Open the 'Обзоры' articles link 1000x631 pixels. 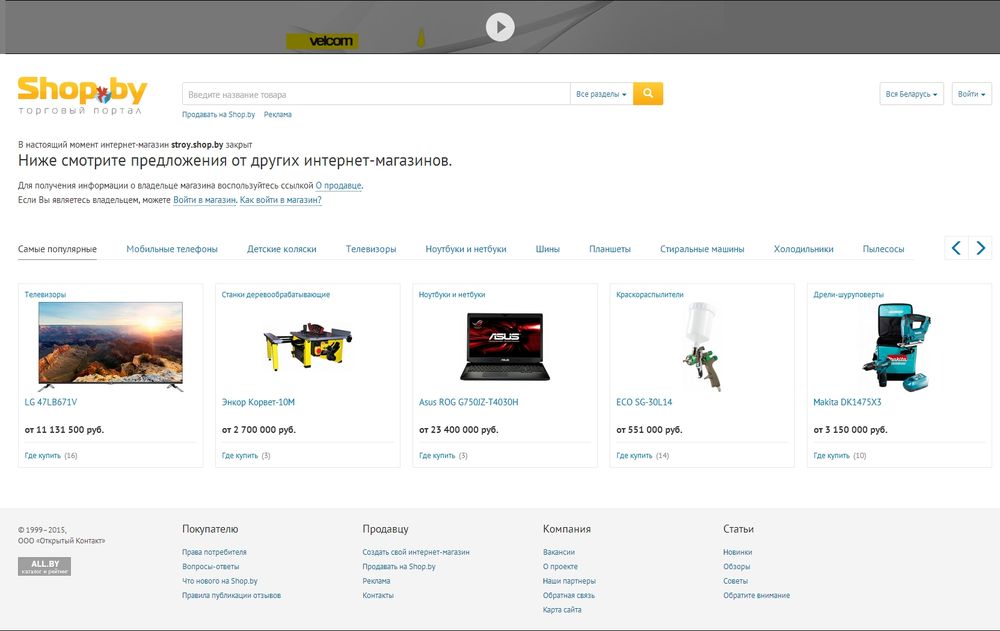click(737, 567)
